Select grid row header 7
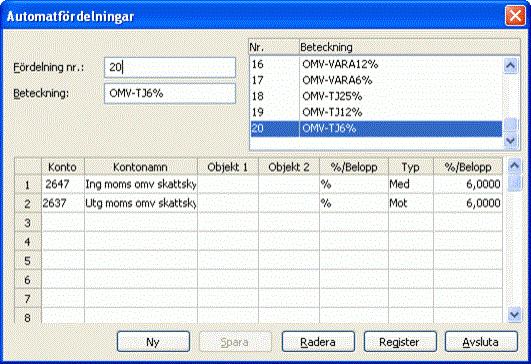Viewport: 531px width, 364px height. (28, 298)
